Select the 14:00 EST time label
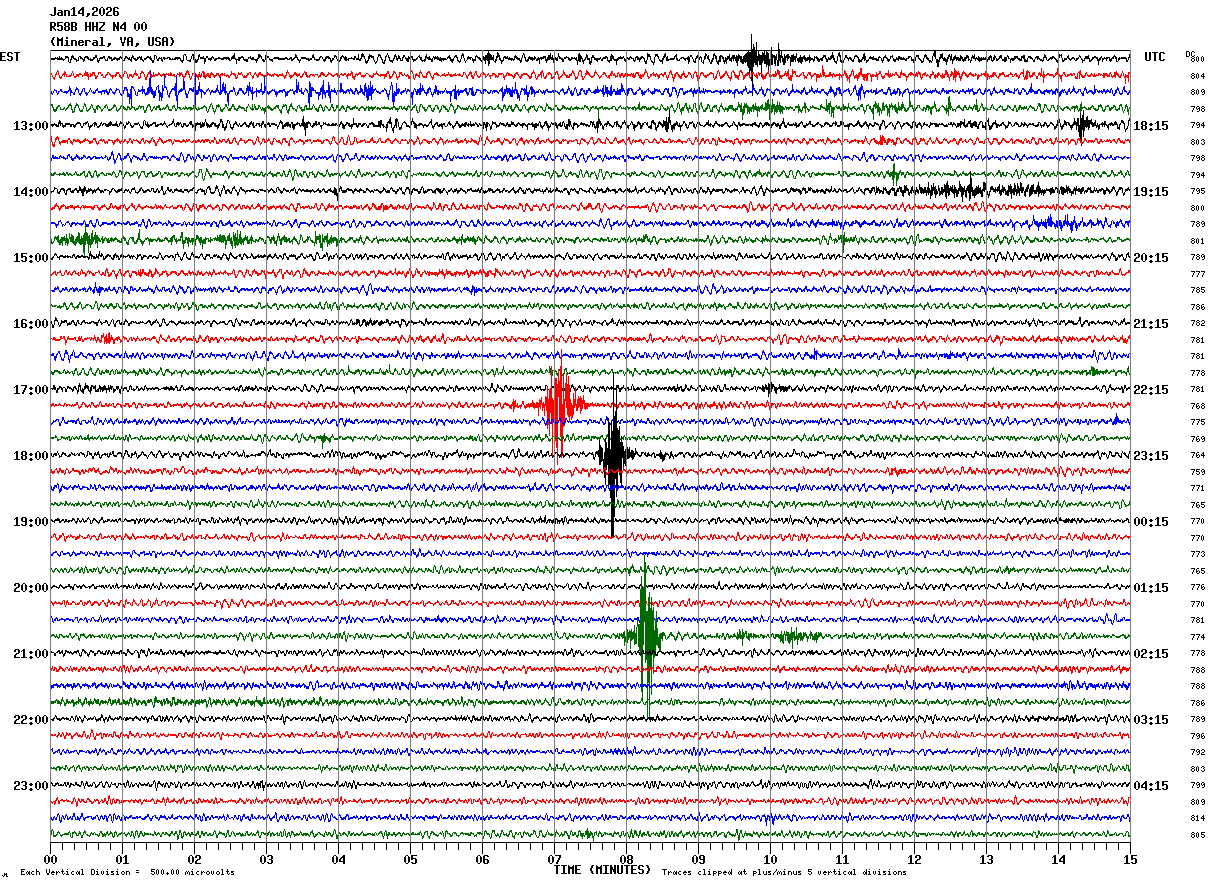The image size is (1210, 886). (x=31, y=192)
